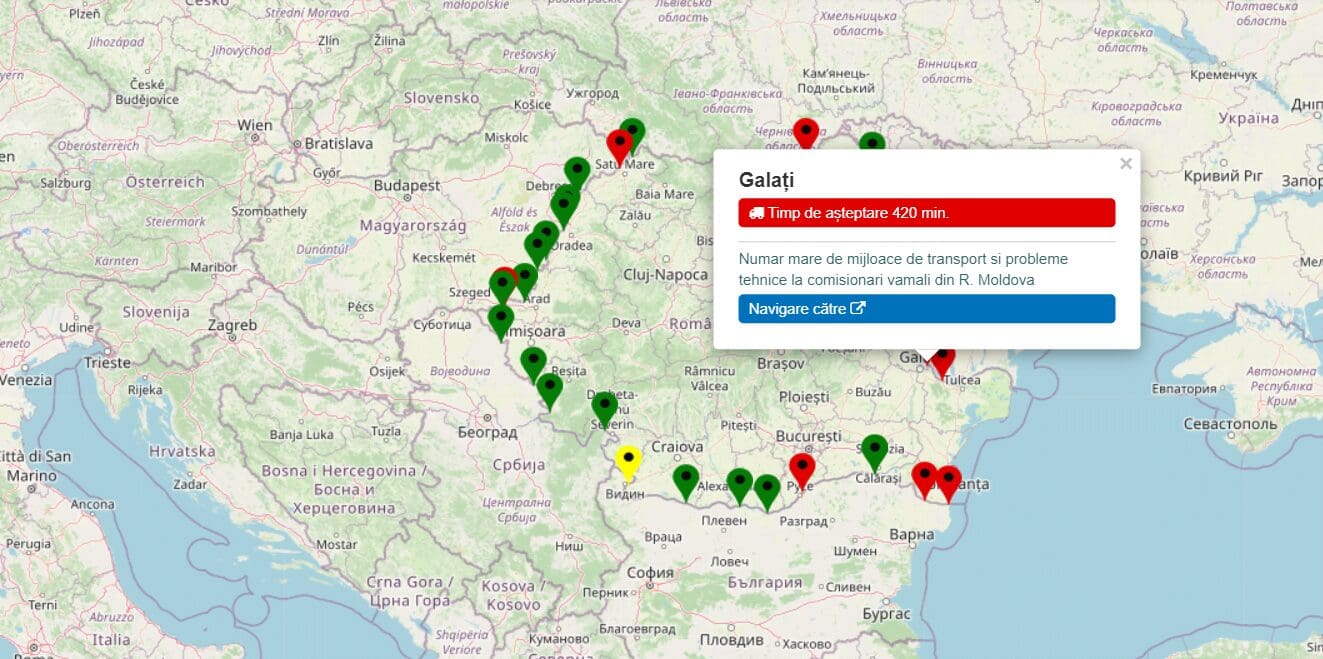1323x659 pixels.
Task: Open the green marker above Pleven
Action: pyautogui.click(x=739, y=484)
